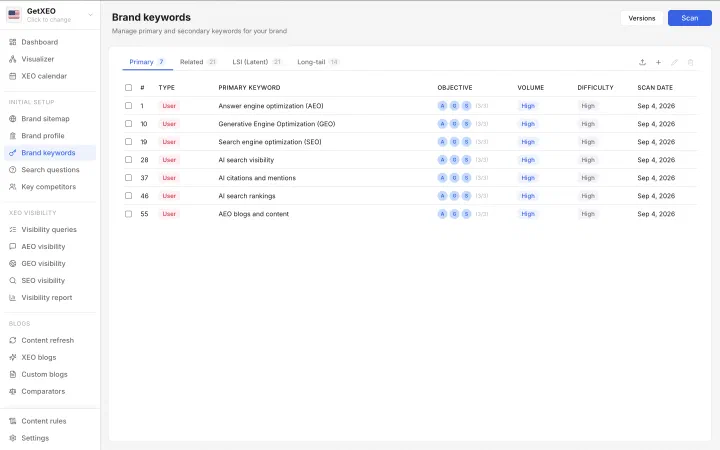
Task: Switch to the Primary tab
Action: point(147,62)
